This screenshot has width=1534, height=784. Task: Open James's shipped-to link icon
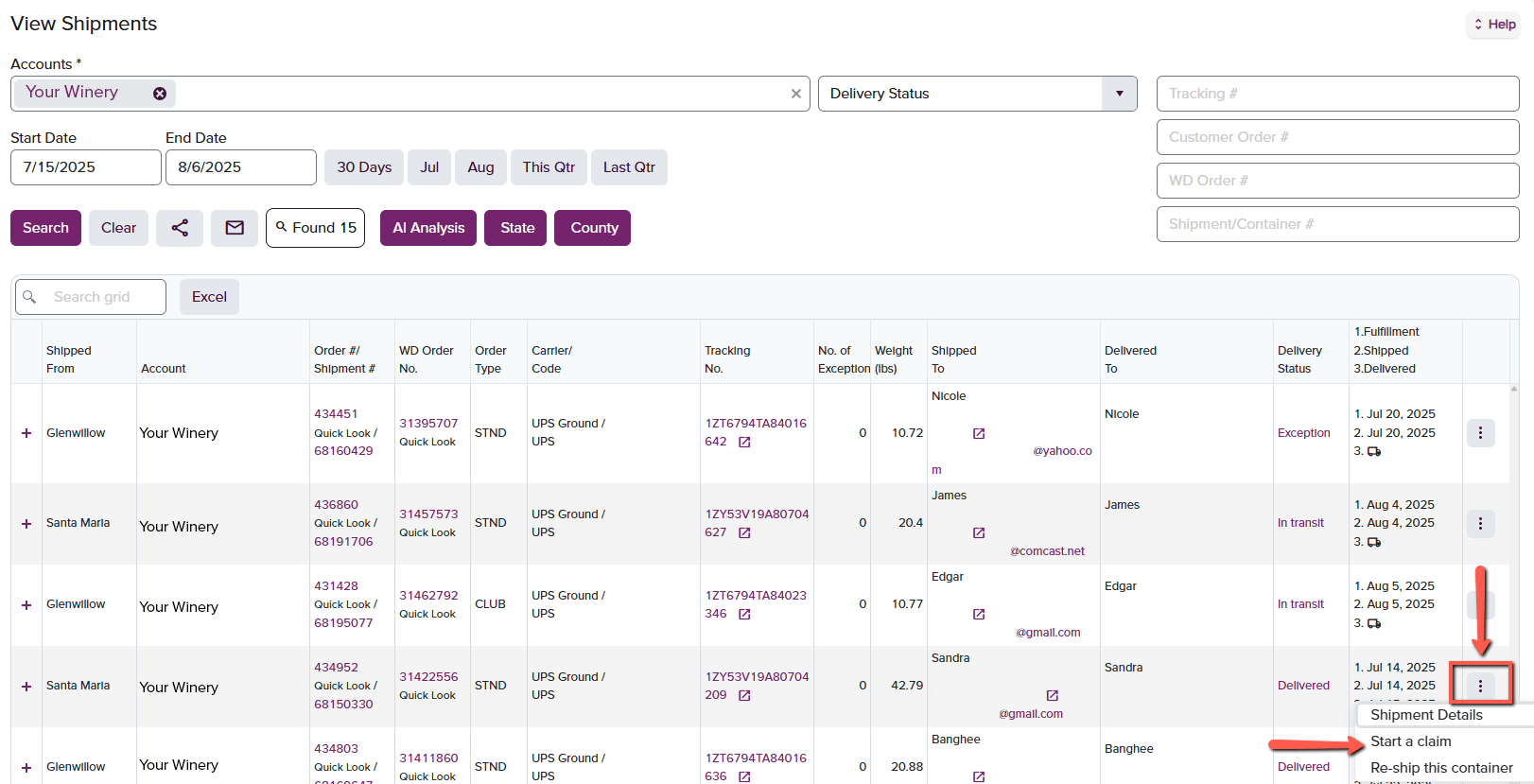coord(979,532)
